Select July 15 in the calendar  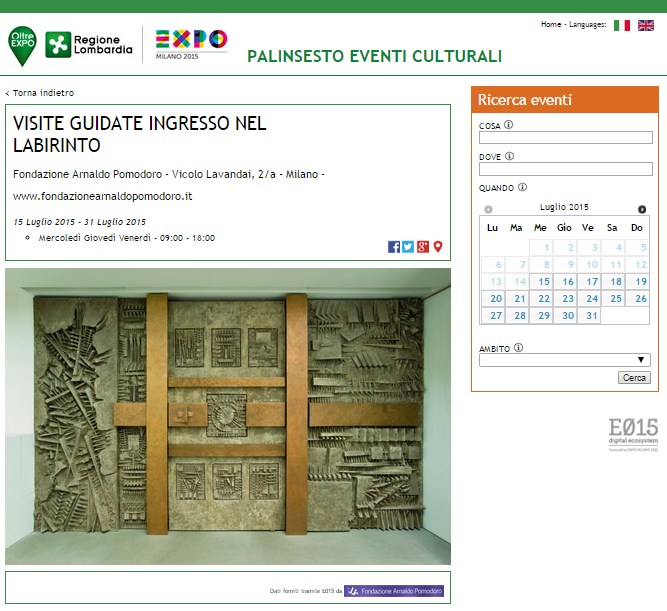tap(544, 282)
